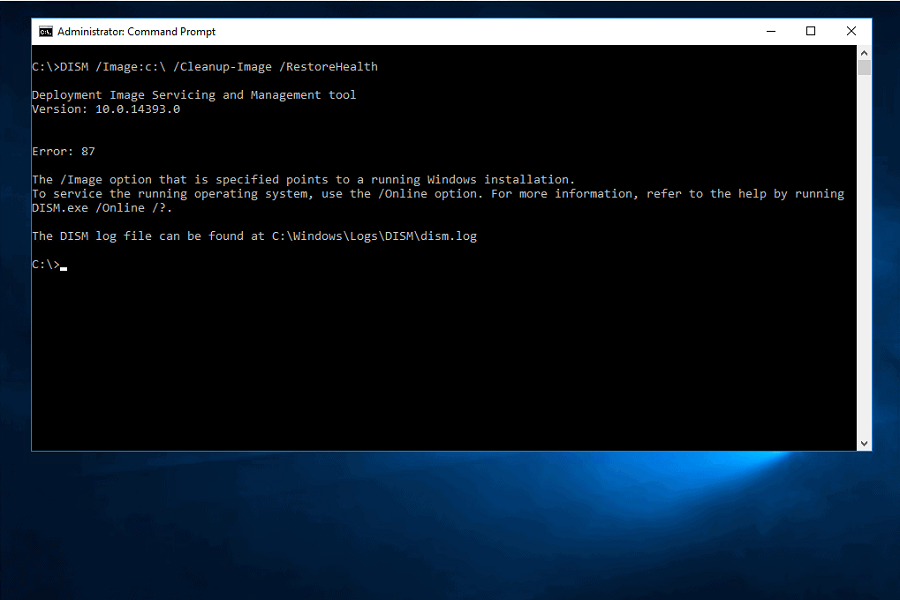Screen dimensions: 900x600
Task: Click the "Administrator: Command Prompt" title text
Action: 136,31
